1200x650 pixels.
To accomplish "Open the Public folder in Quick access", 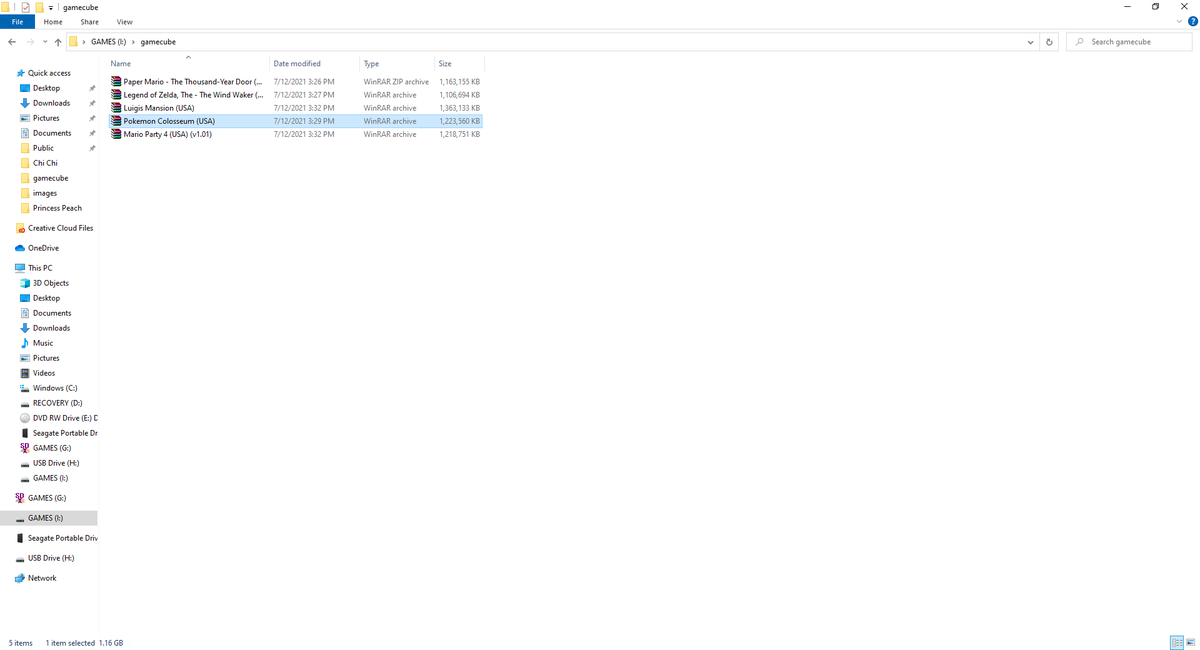I will point(43,148).
